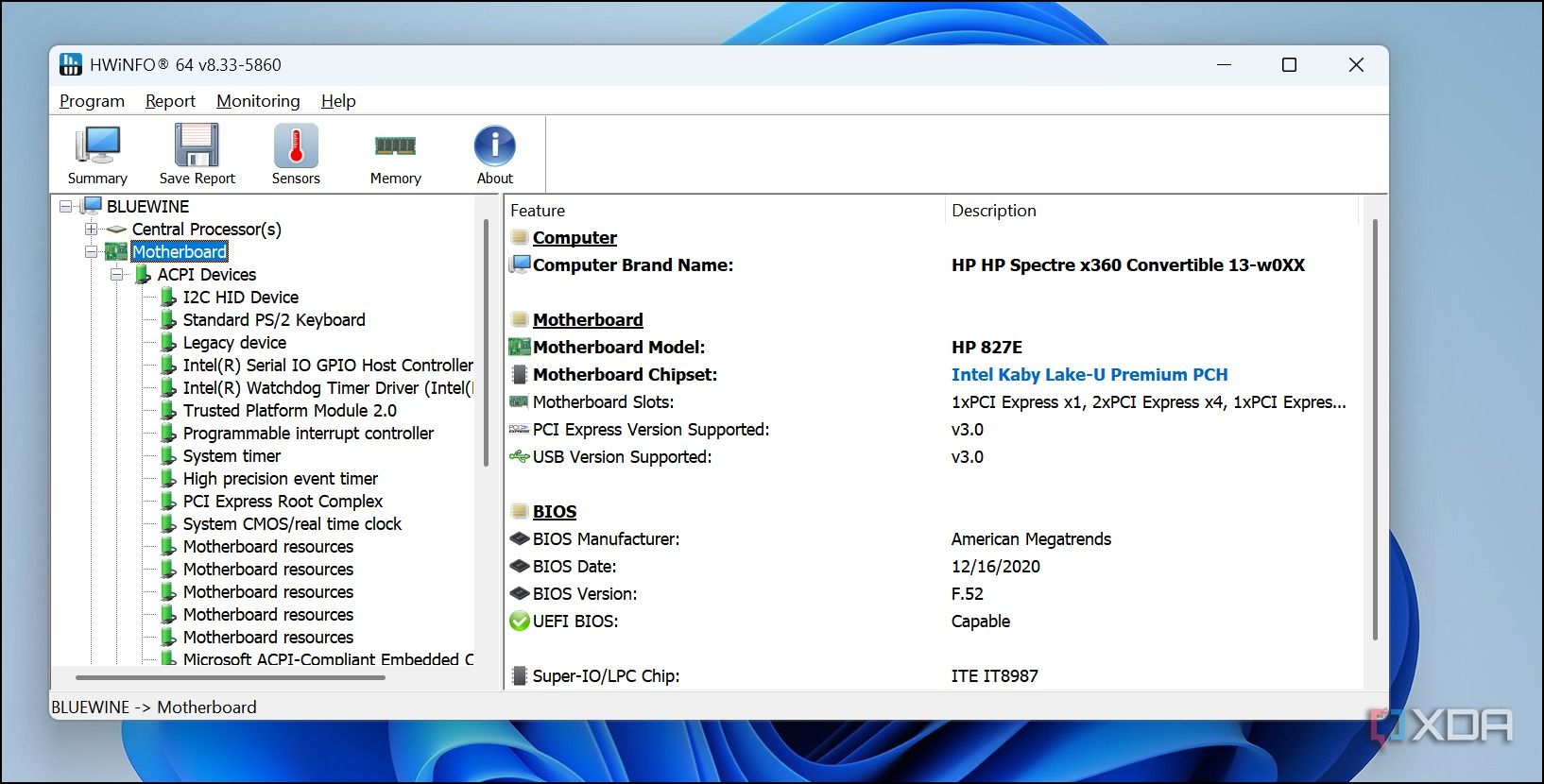1544x784 pixels.
Task: Click the Central Processor(s) chip icon
Action: tap(116, 229)
